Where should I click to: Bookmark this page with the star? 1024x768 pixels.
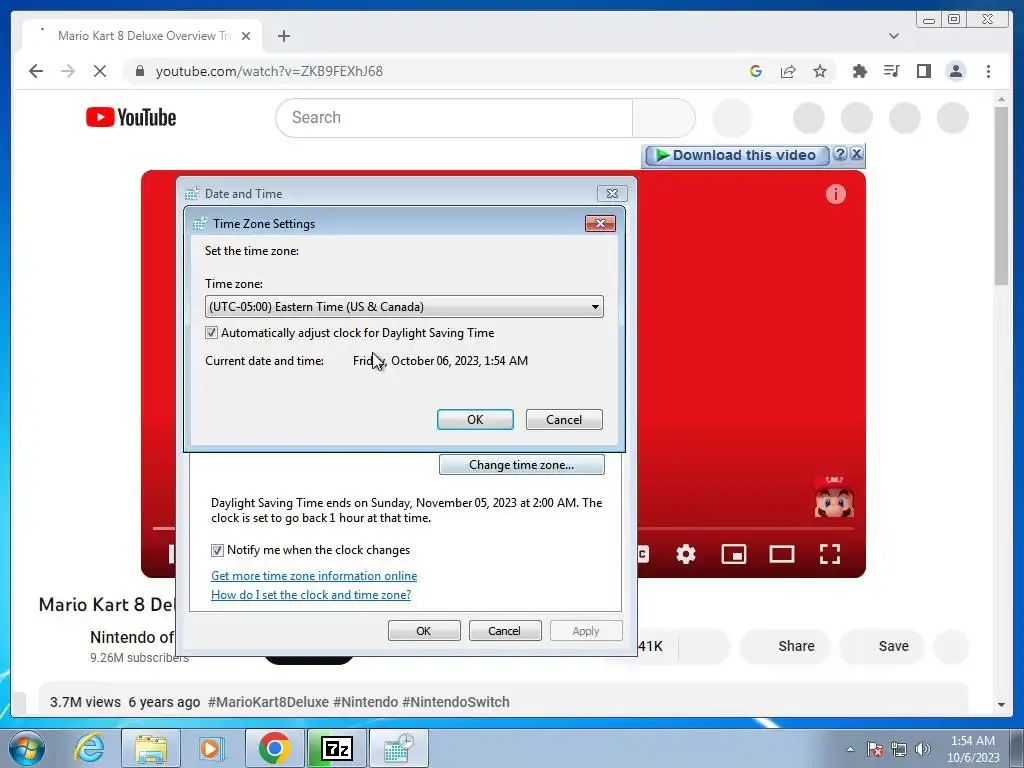[x=820, y=71]
